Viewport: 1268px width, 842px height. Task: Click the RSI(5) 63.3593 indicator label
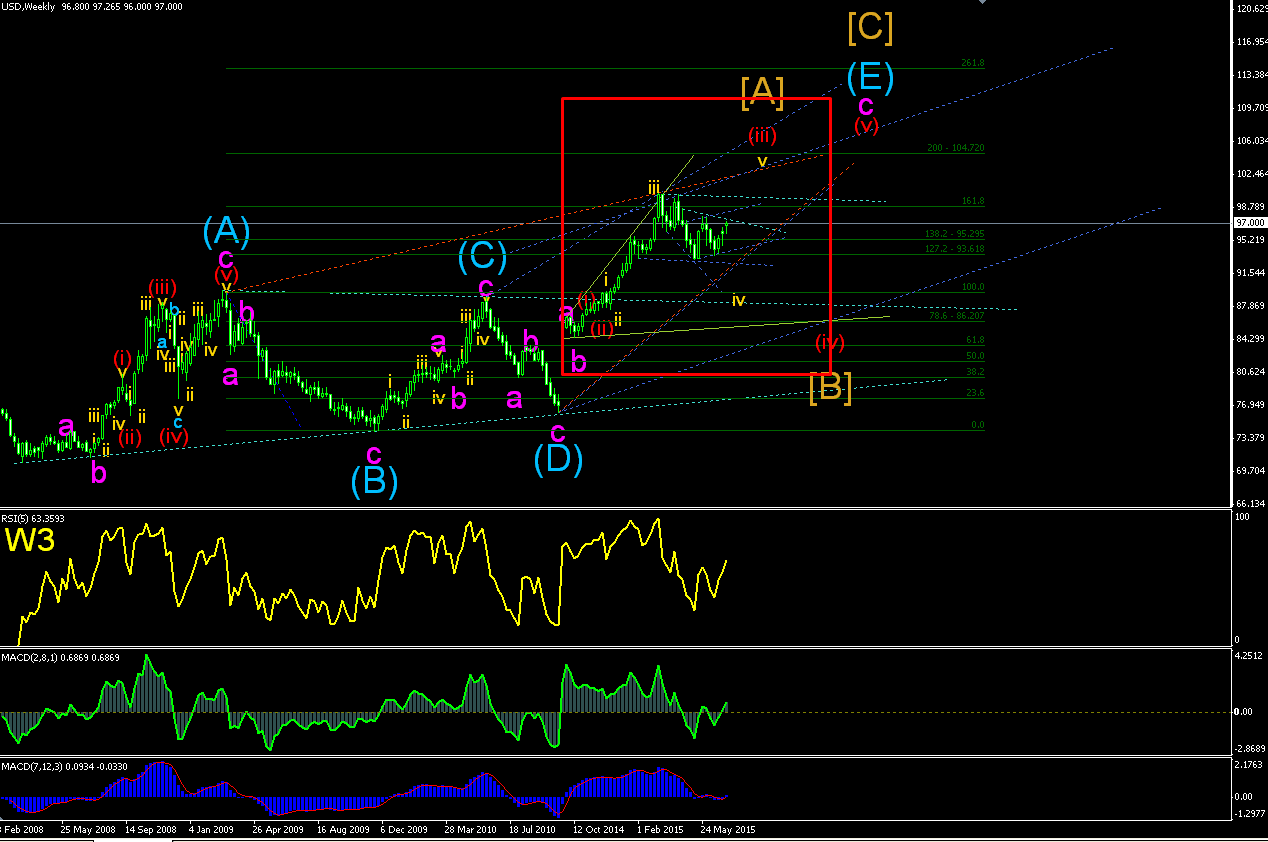[34, 518]
